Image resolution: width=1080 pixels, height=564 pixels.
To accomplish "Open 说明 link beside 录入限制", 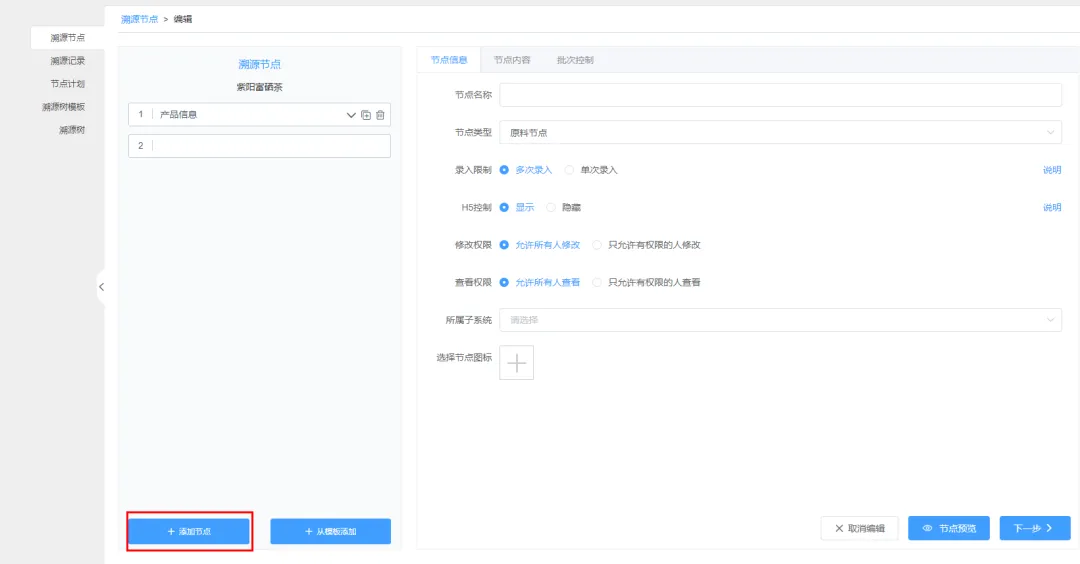I will [1052, 170].
